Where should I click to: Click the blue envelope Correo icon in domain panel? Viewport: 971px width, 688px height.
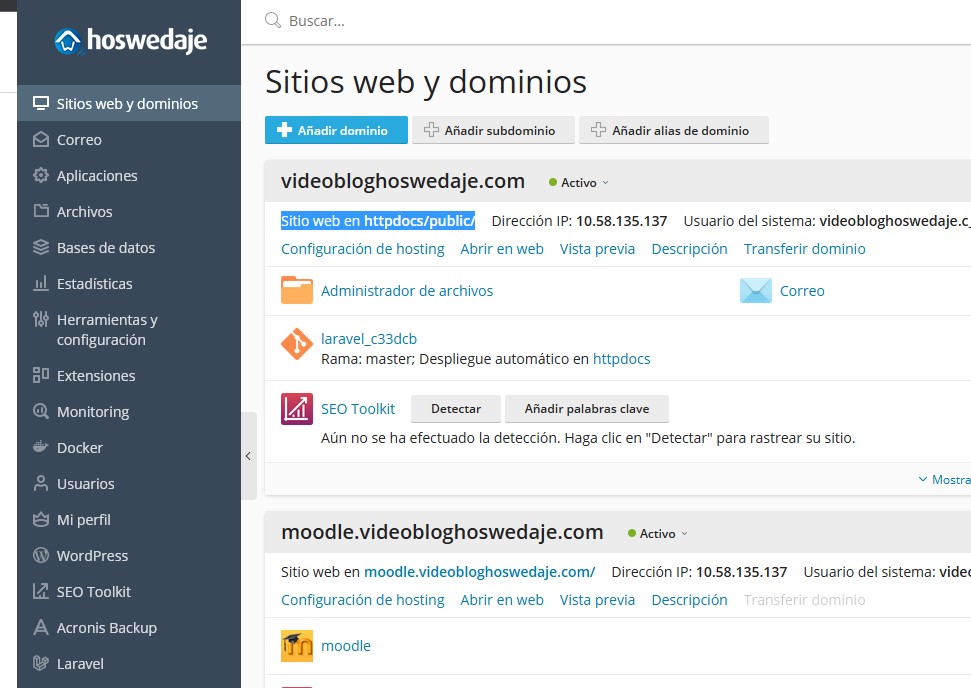pos(756,290)
